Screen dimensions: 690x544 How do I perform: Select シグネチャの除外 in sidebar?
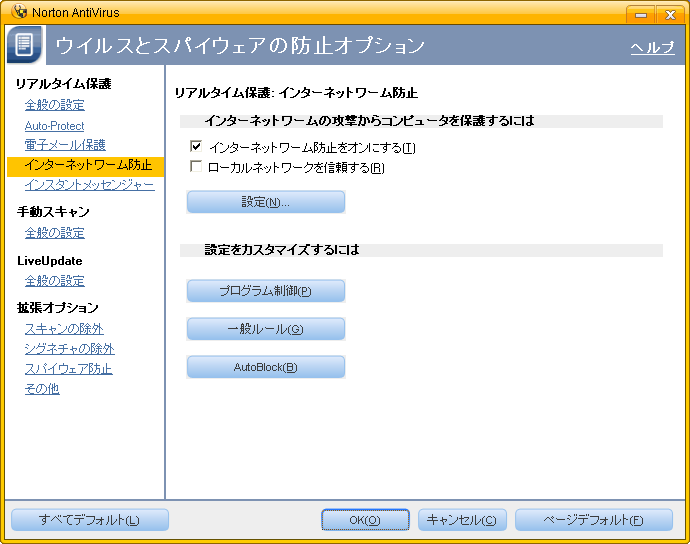coord(69,349)
